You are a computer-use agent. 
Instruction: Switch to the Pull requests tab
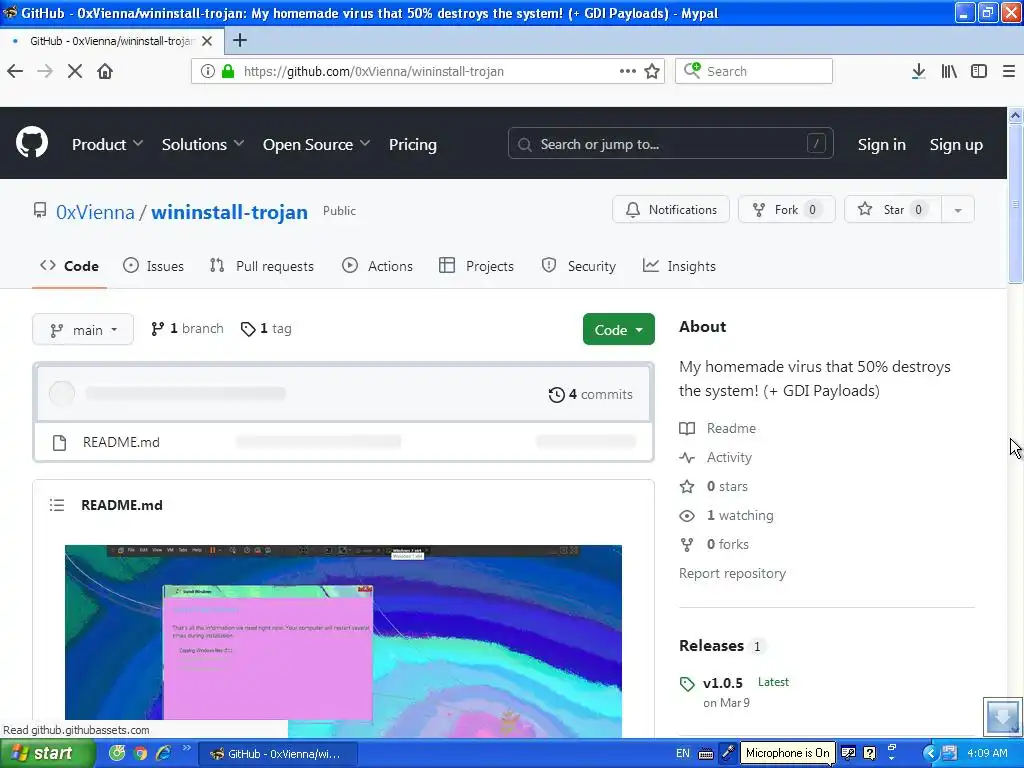coord(261,266)
